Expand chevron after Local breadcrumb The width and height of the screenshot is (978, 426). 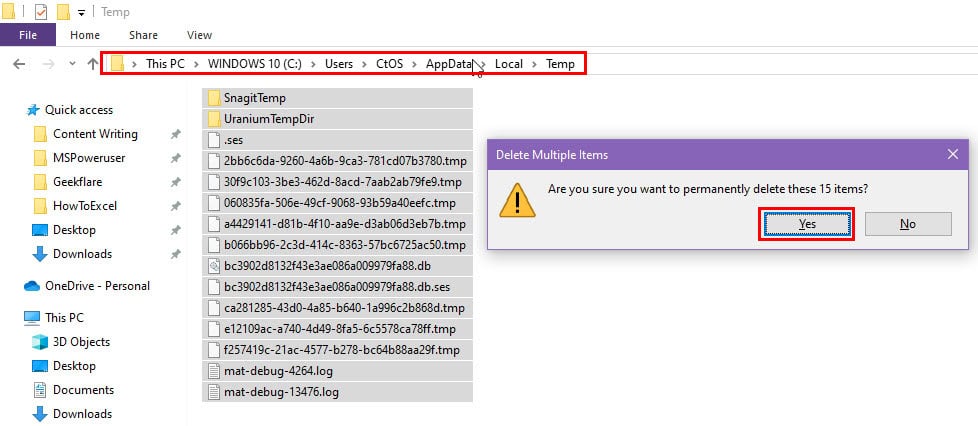point(535,64)
